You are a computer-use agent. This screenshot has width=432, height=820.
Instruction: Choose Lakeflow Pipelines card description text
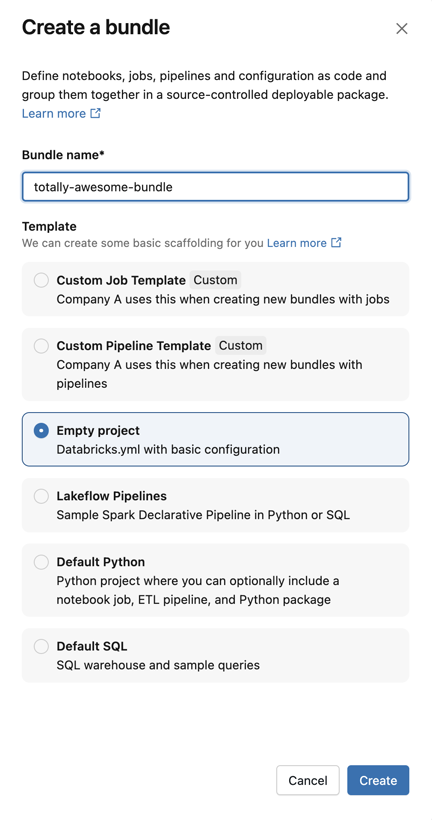click(203, 515)
